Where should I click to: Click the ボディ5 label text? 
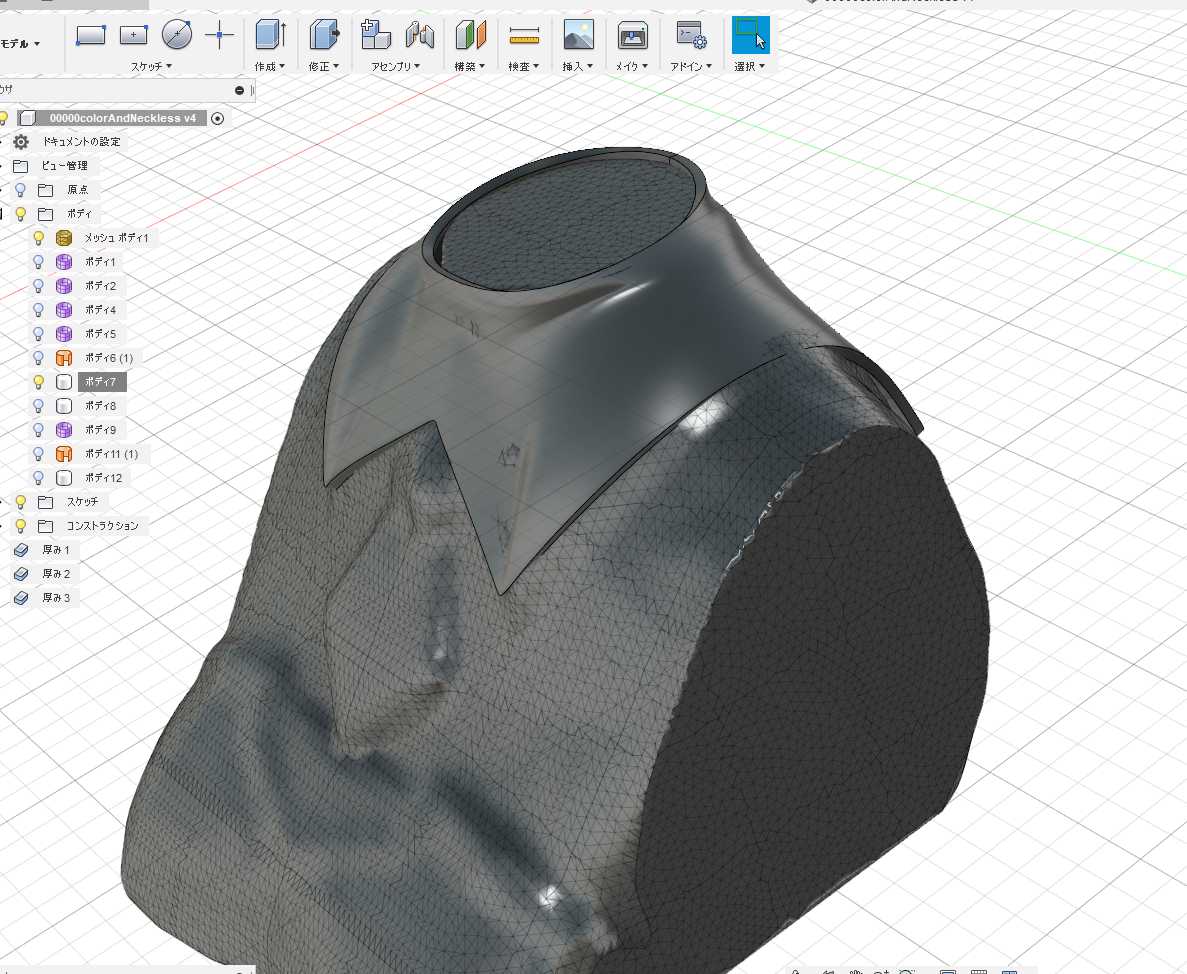[101, 334]
